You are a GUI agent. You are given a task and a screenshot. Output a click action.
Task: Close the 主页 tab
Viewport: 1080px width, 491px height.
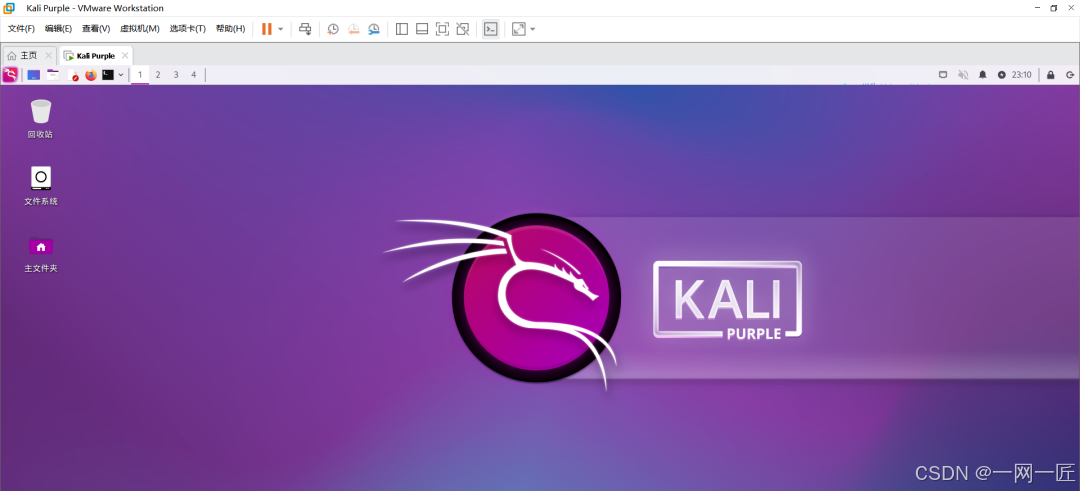[x=48, y=55]
